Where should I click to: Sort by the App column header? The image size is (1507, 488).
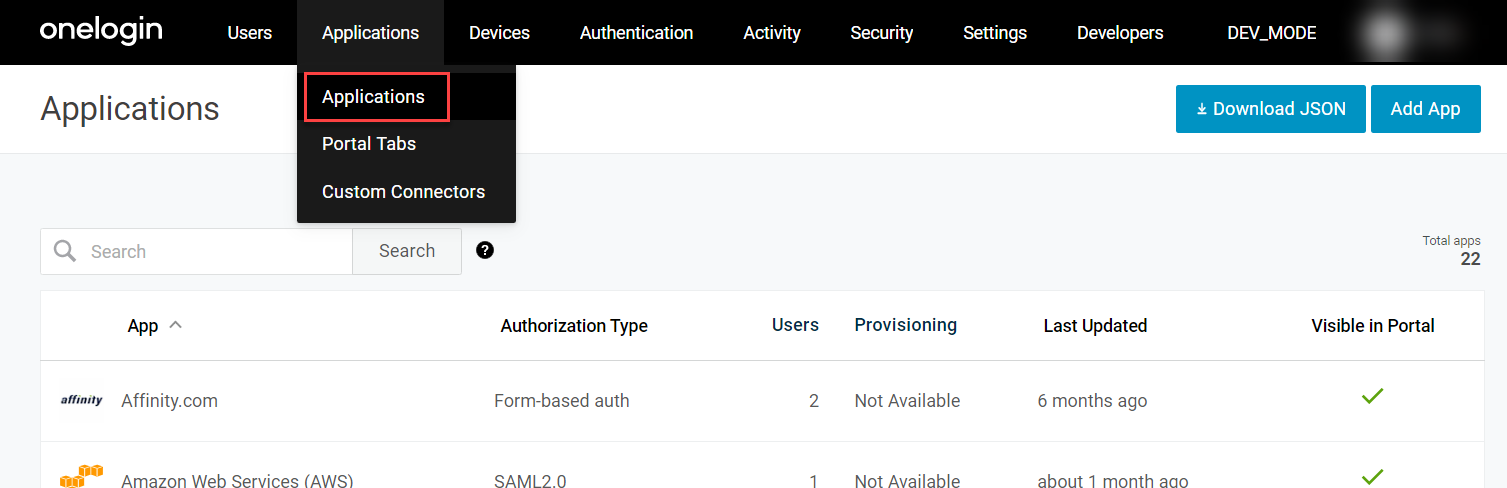point(143,326)
